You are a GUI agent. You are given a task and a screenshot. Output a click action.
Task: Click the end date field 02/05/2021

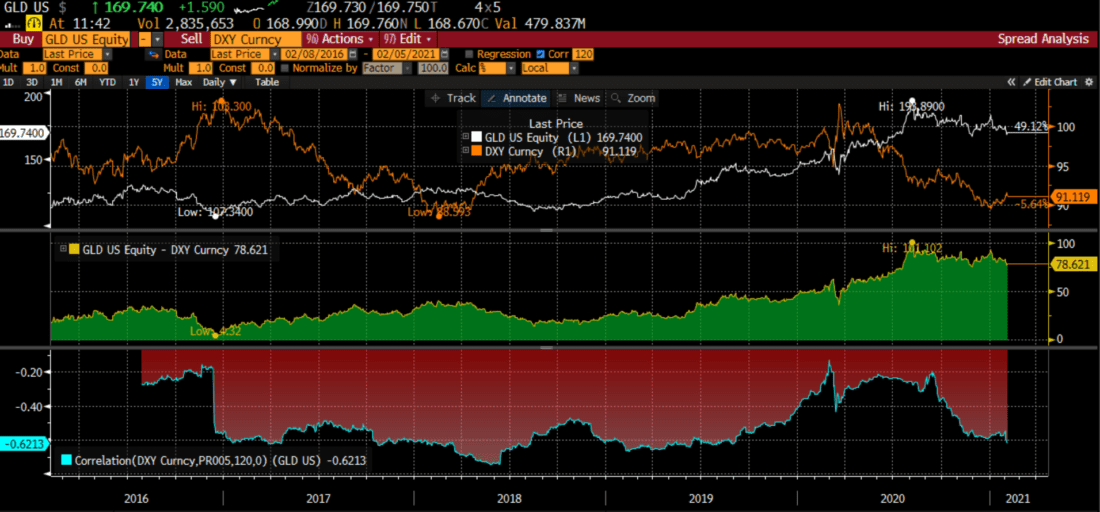point(406,54)
